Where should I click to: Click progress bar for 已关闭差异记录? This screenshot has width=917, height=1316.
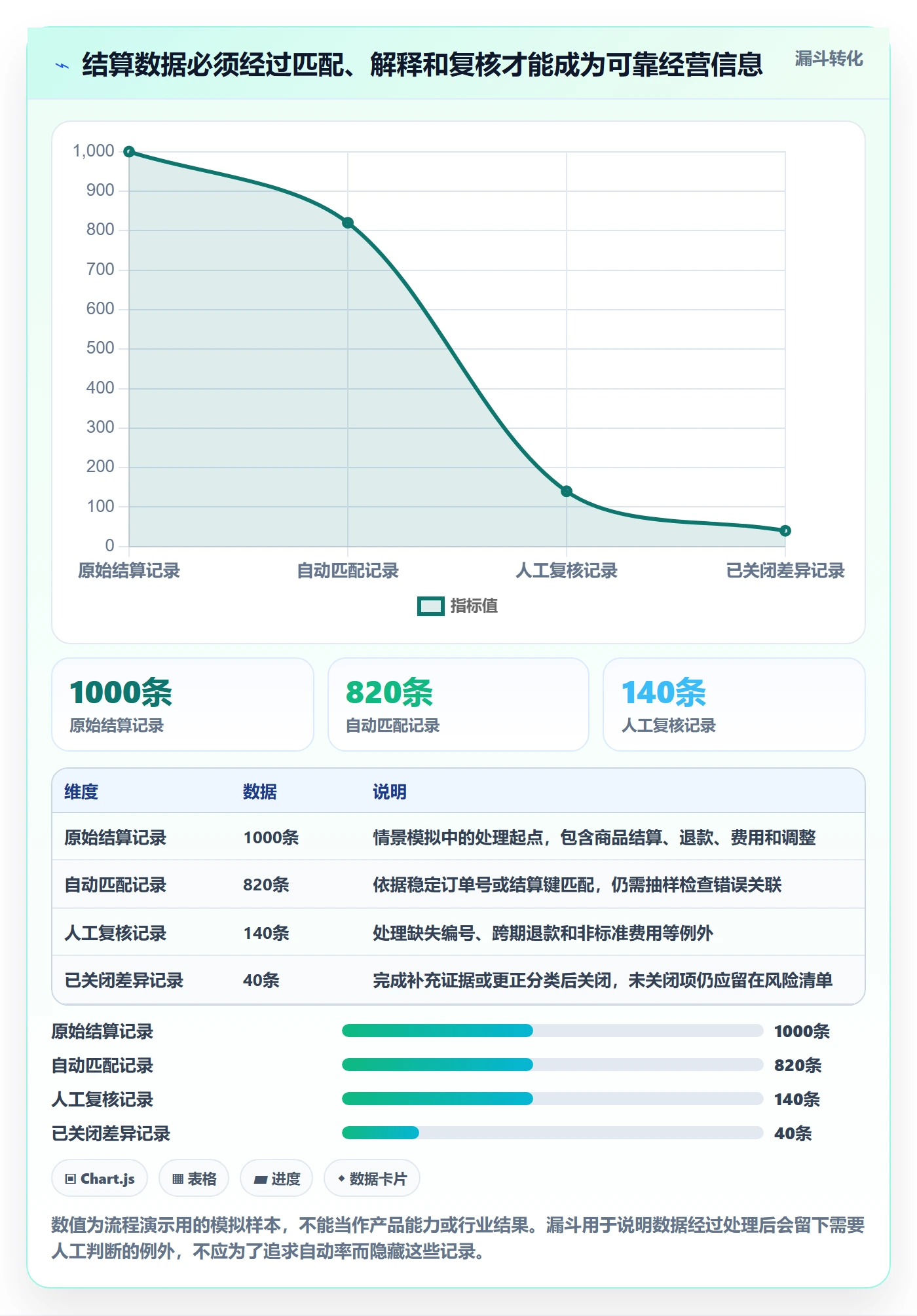tap(552, 1133)
